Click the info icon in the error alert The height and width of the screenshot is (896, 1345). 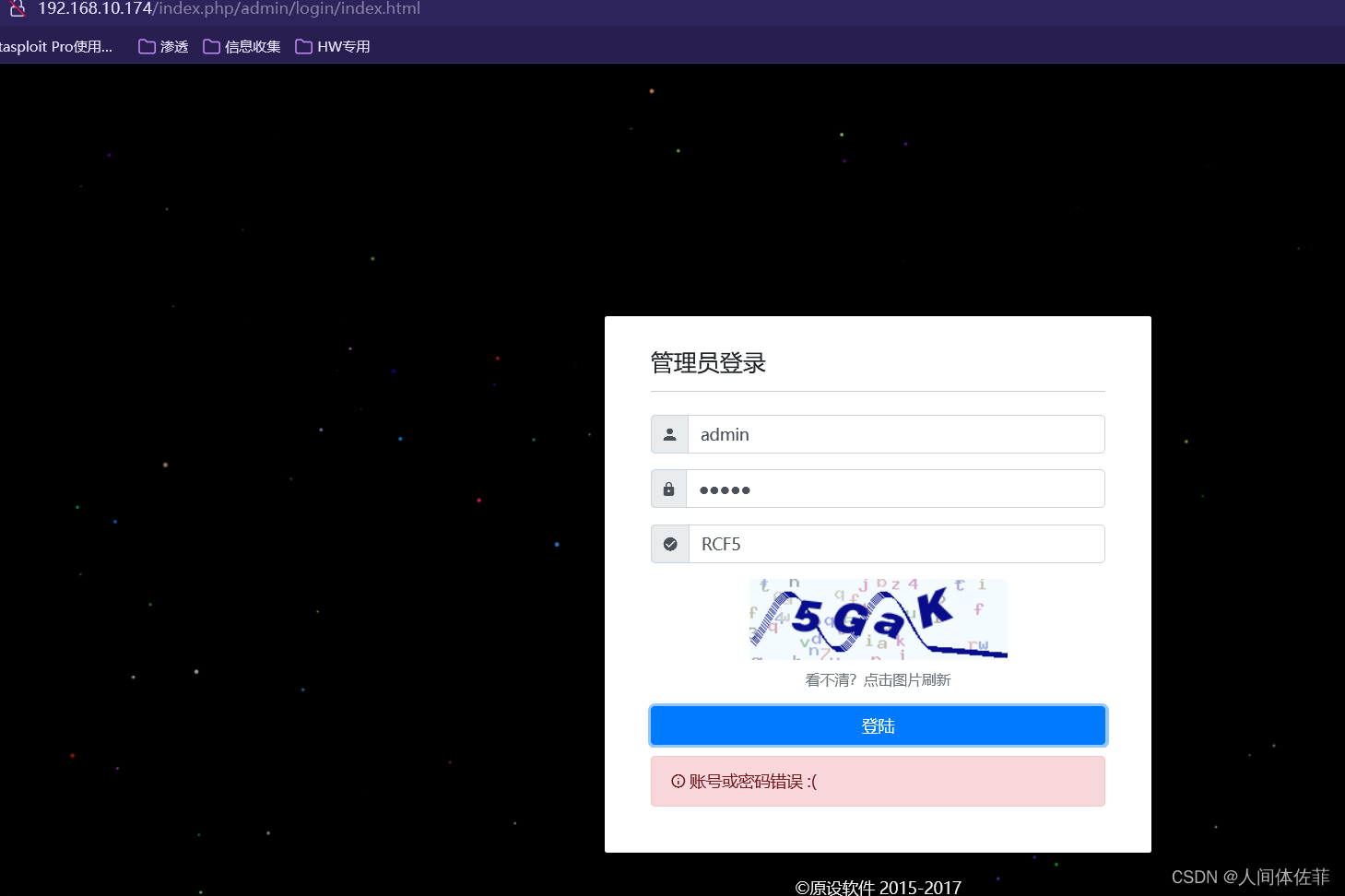point(678,782)
